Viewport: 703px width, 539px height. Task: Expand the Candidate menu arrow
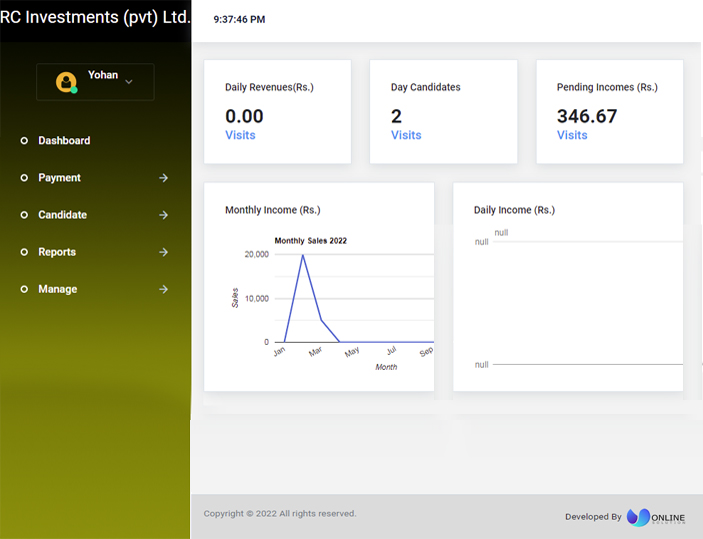click(164, 215)
